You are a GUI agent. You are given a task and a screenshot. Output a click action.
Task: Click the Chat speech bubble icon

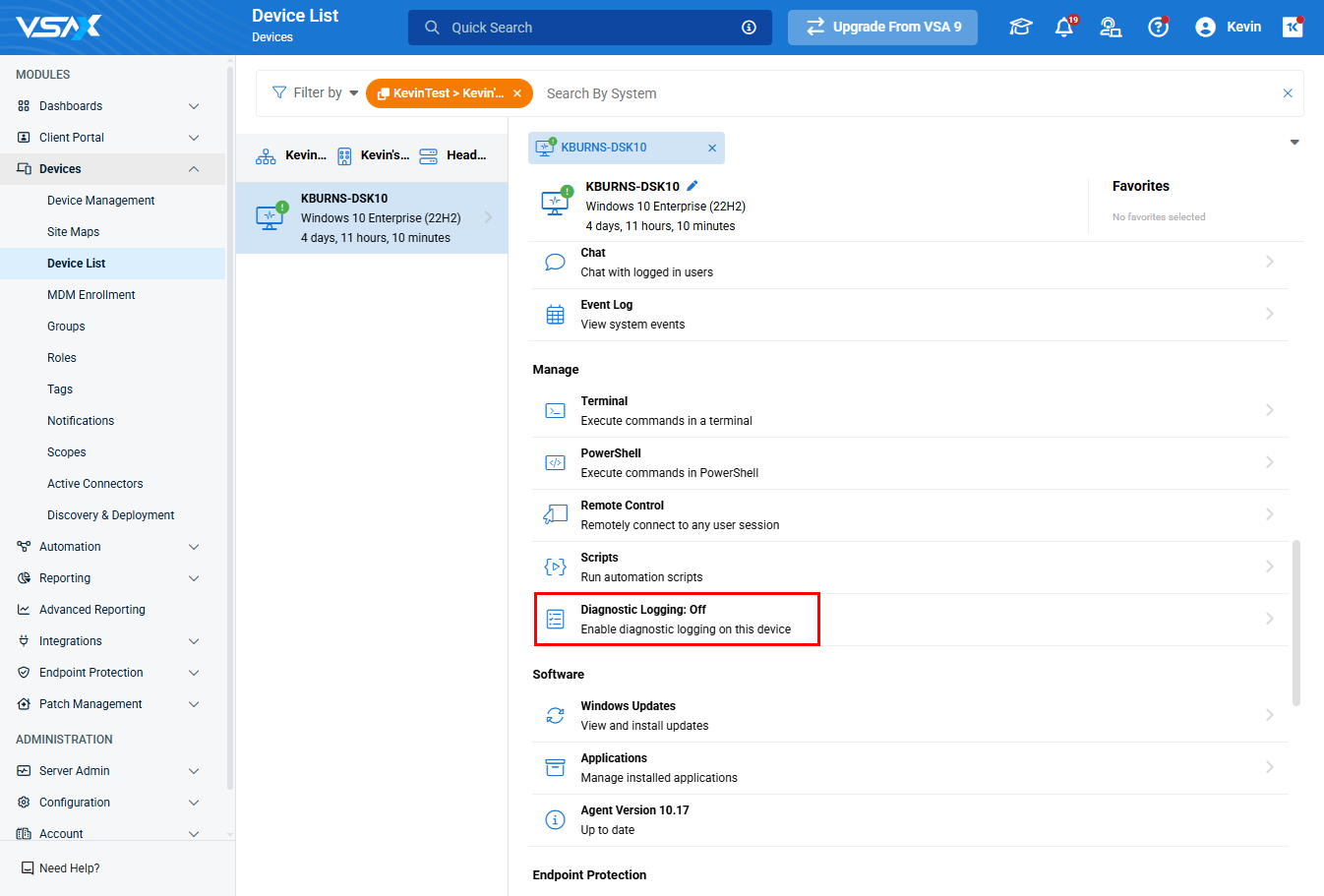pyautogui.click(x=555, y=263)
